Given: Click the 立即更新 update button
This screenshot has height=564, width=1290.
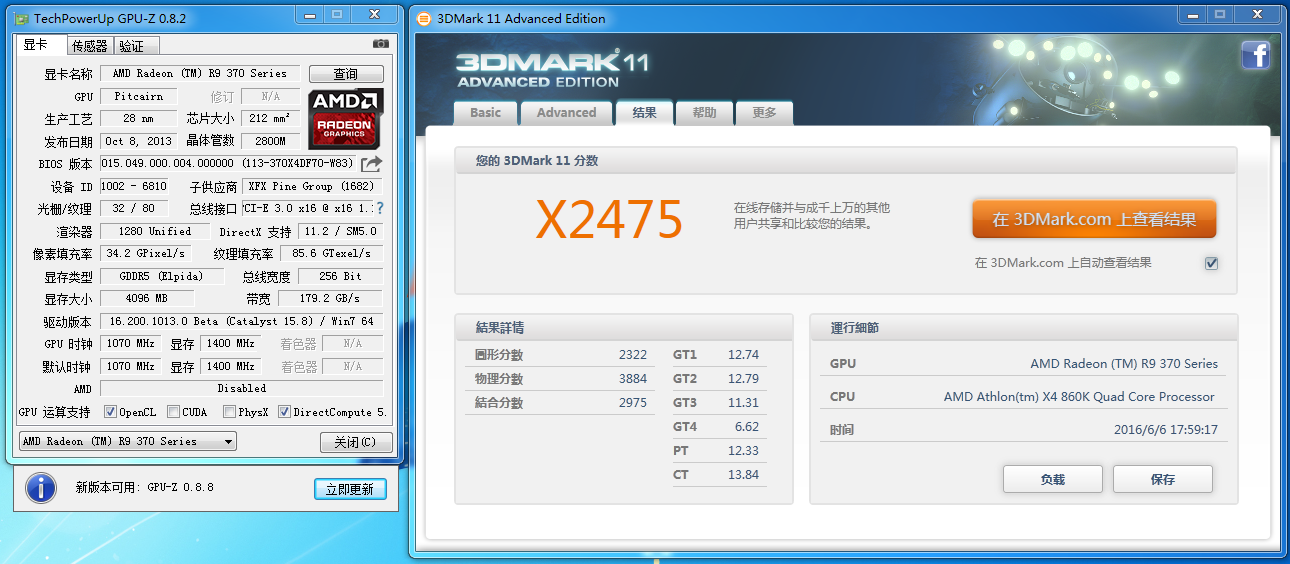Looking at the screenshot, I should coord(349,489).
